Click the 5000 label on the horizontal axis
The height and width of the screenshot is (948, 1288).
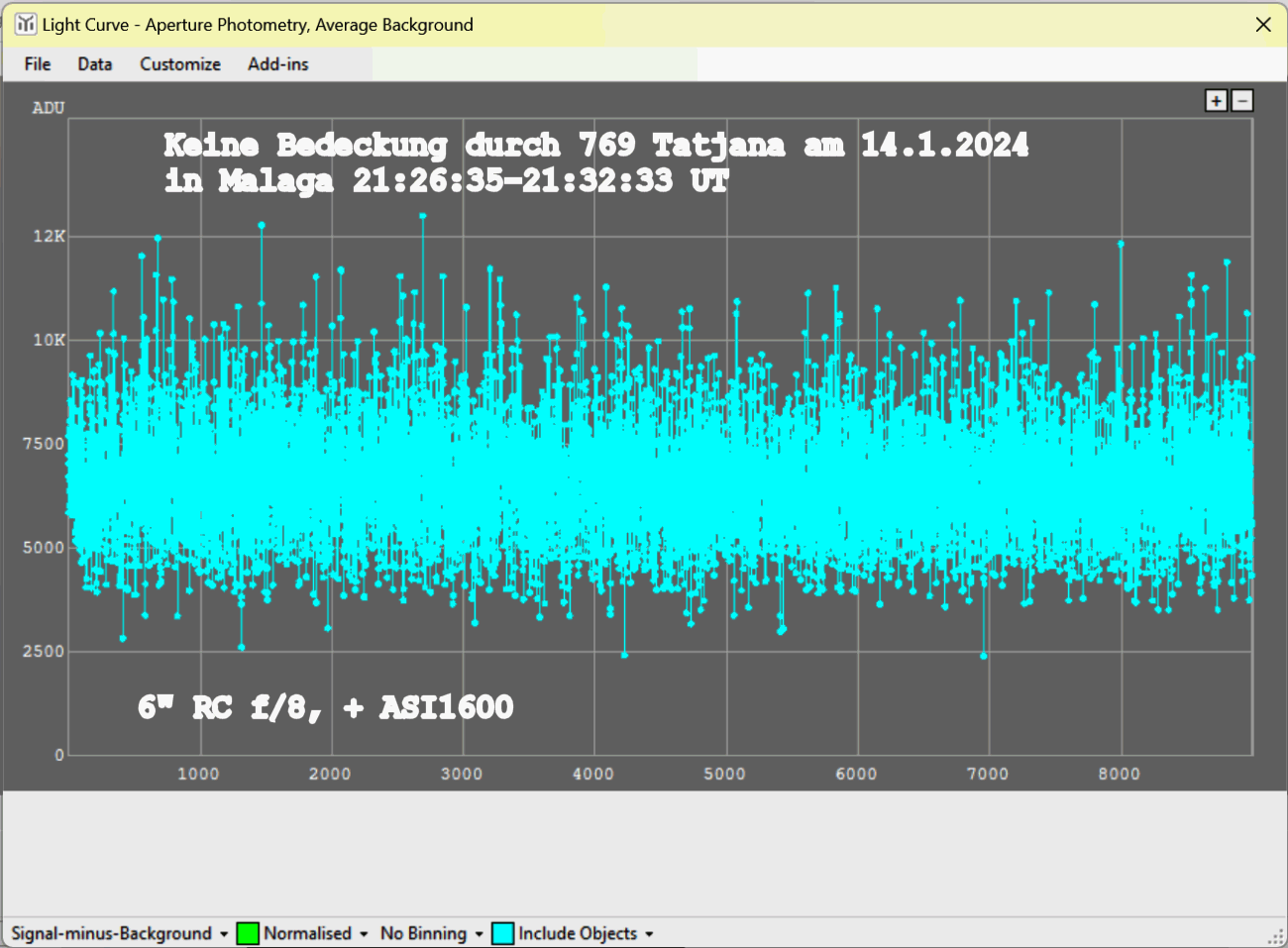tap(724, 774)
